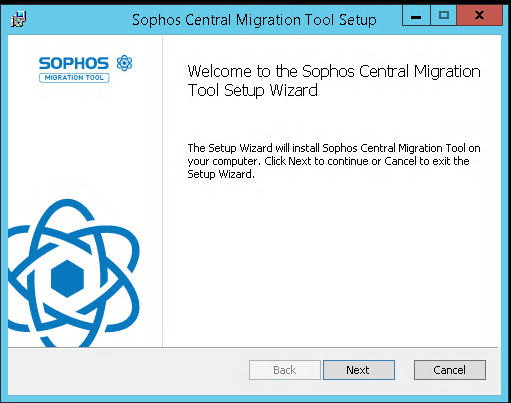Click Next to continue installation
This screenshot has height=403, width=511.
coord(359,370)
